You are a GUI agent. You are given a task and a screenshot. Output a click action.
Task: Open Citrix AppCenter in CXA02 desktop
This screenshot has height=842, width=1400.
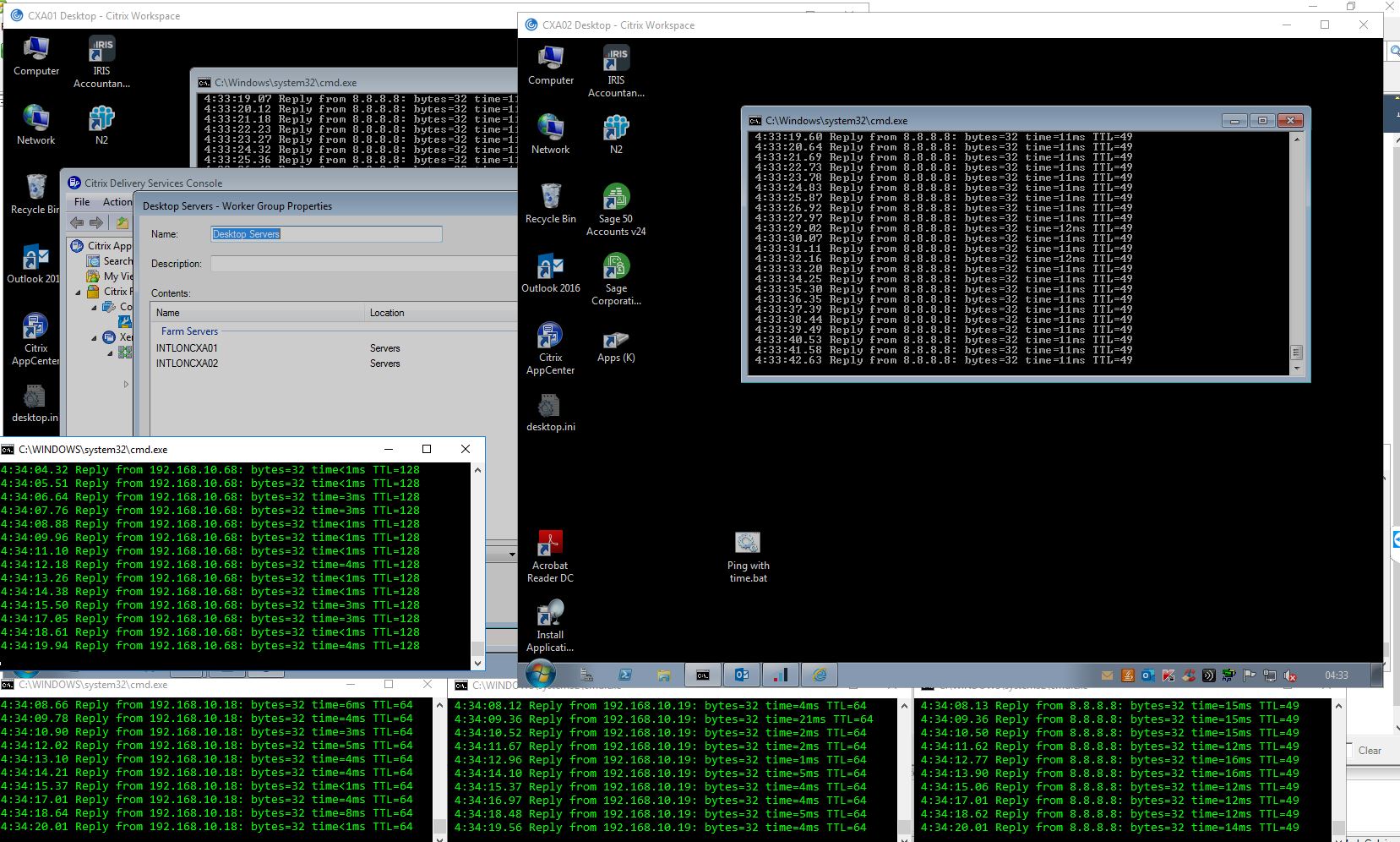tap(550, 336)
